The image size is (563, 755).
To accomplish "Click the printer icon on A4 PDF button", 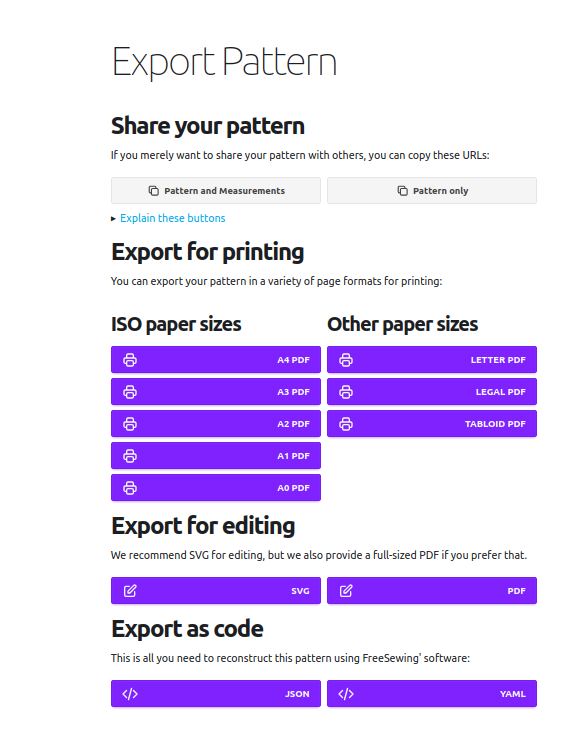I will tap(130, 360).
